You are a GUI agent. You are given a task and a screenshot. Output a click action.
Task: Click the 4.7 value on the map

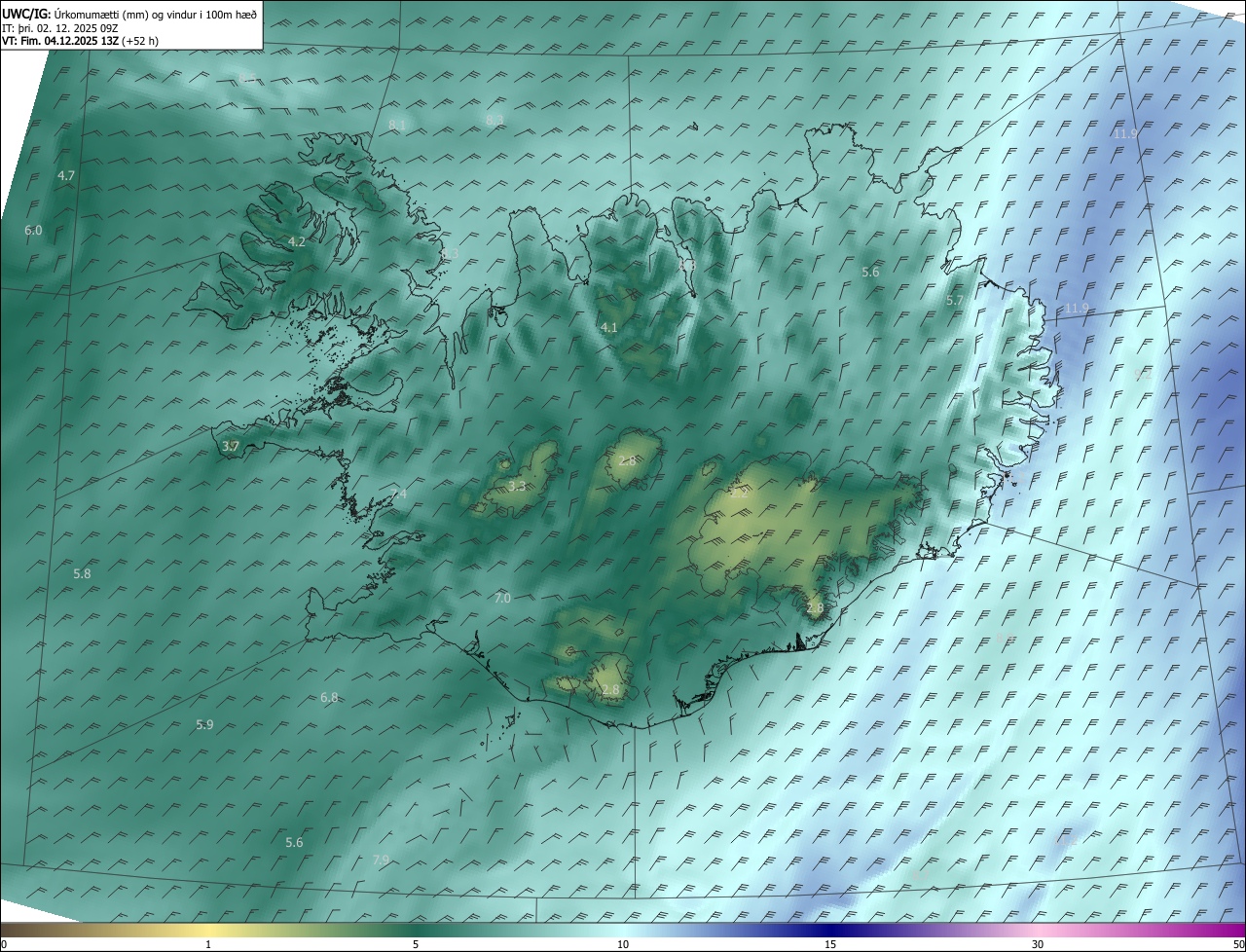(66, 176)
